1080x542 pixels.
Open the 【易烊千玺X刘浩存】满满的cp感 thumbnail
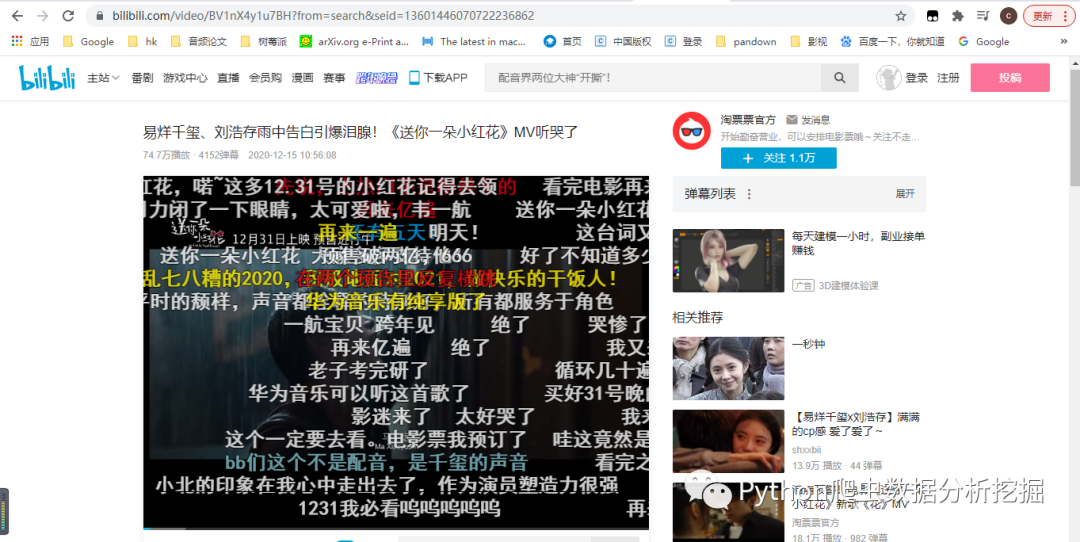point(728,441)
